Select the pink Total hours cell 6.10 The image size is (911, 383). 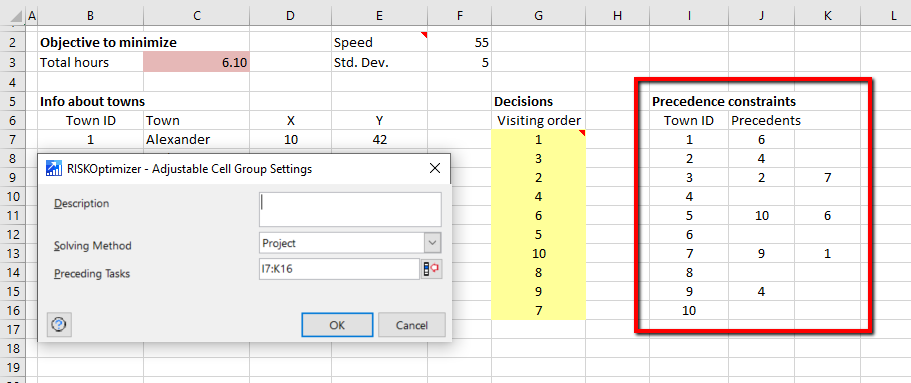tap(196, 63)
